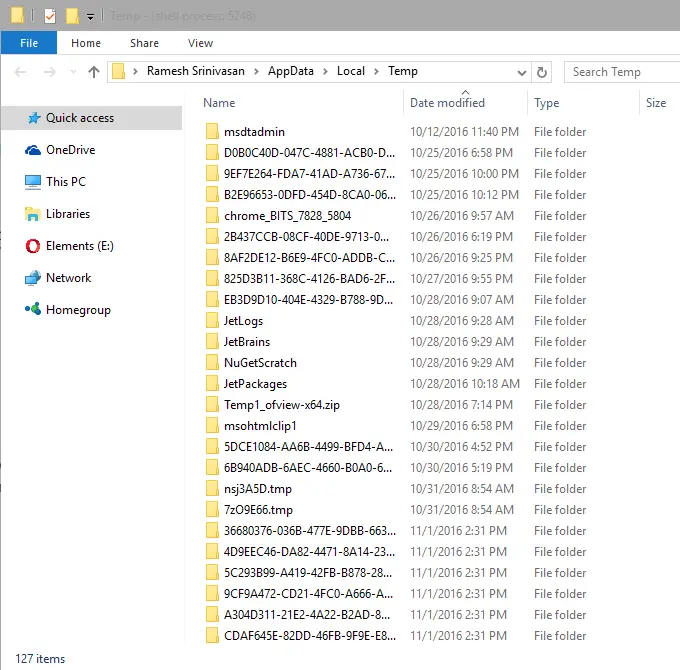680x670 pixels.
Task: Sort files by Date modified column
Action: tap(447, 103)
